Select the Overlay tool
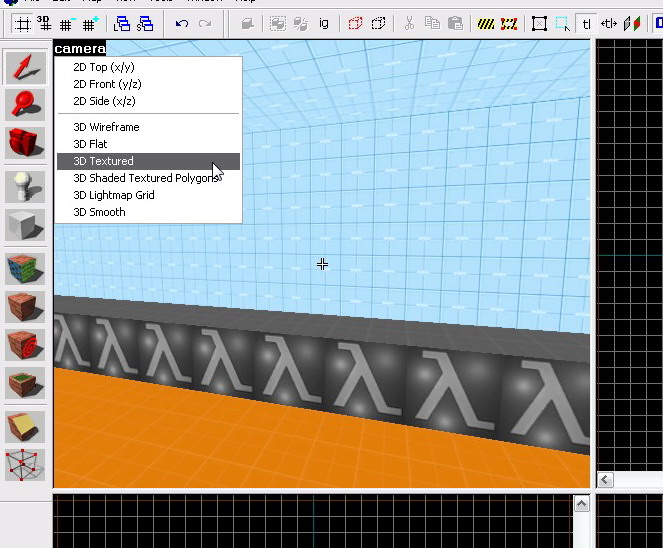 coord(25,383)
